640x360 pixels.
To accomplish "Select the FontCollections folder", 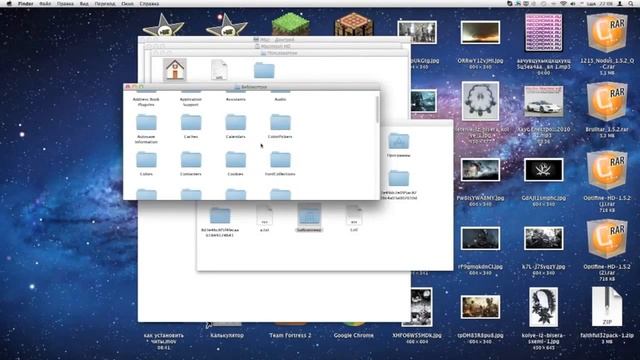I will [x=280, y=160].
